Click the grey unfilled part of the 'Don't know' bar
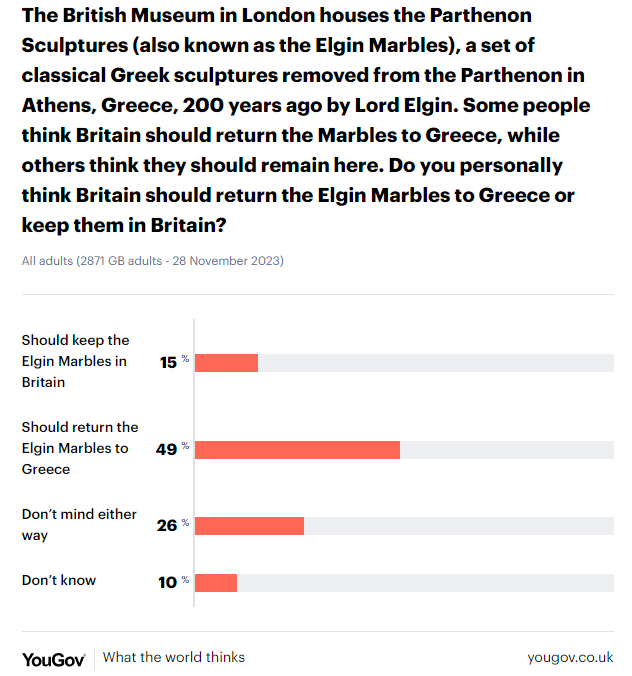Screen dimensions: 632x676 (425, 582)
